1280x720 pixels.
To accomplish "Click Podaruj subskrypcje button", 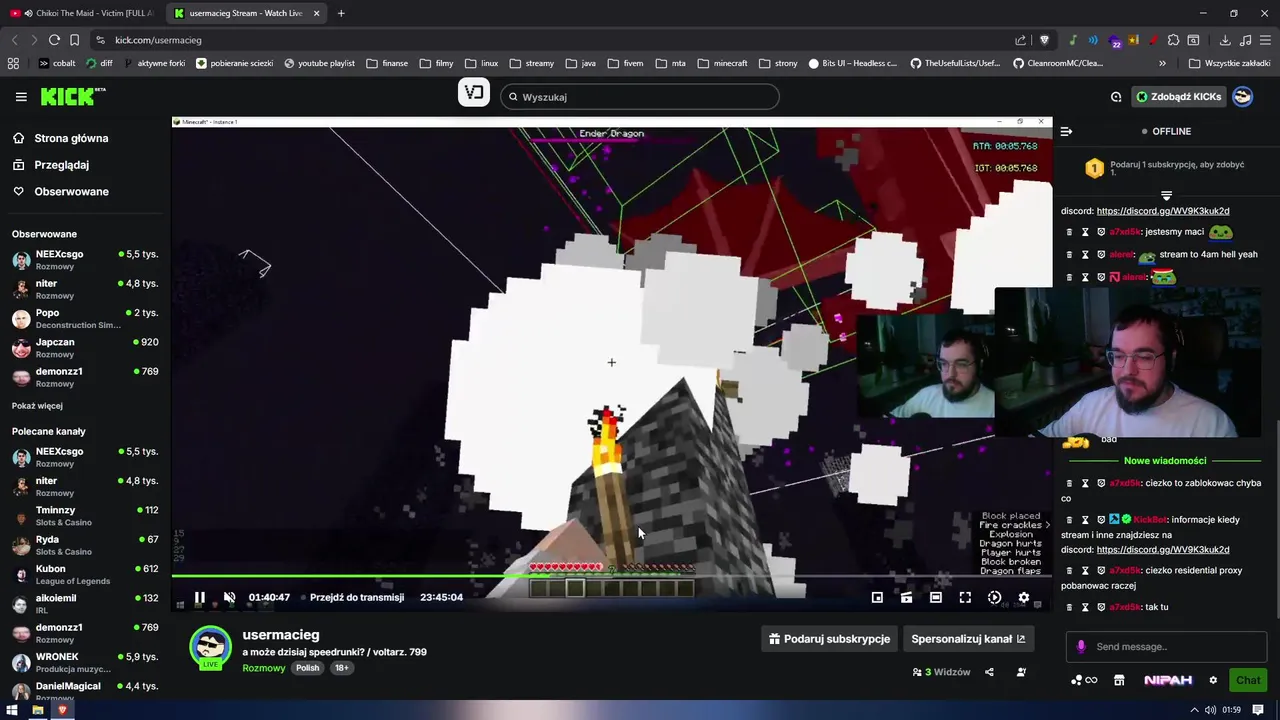I will tap(829, 639).
